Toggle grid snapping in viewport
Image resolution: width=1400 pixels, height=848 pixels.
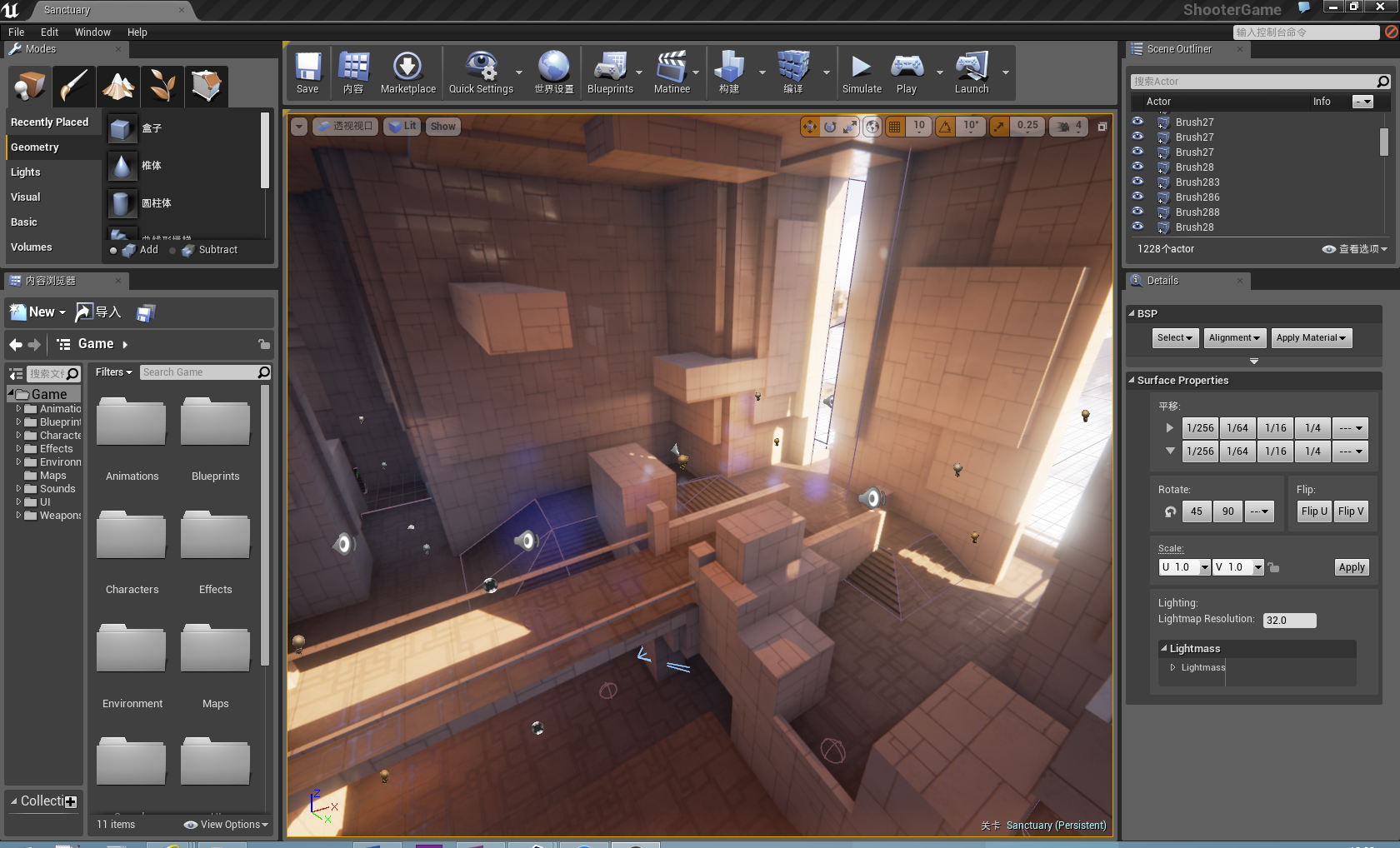pos(895,127)
